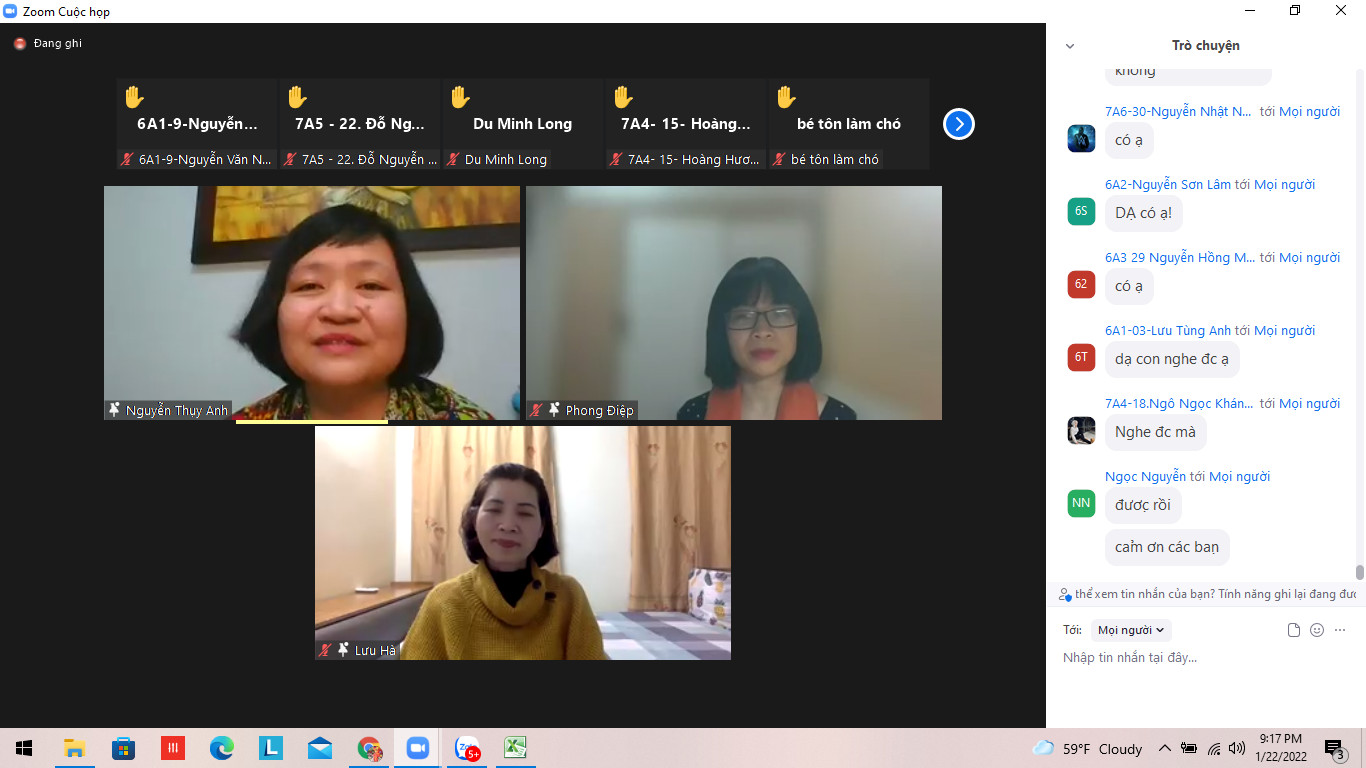Show next page of participants with arrow
1366x768 pixels.
coord(958,124)
